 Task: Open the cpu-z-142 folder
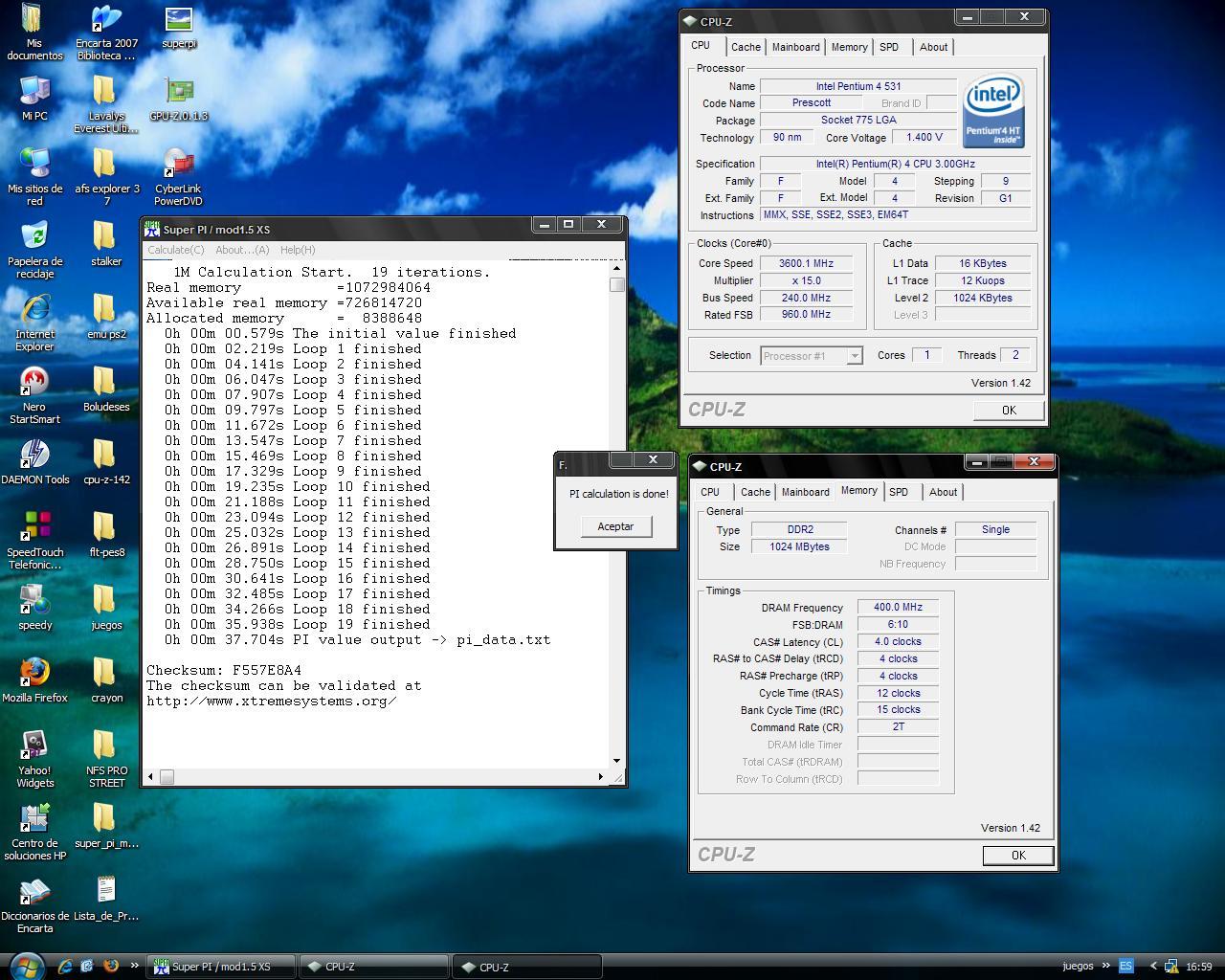click(x=106, y=462)
